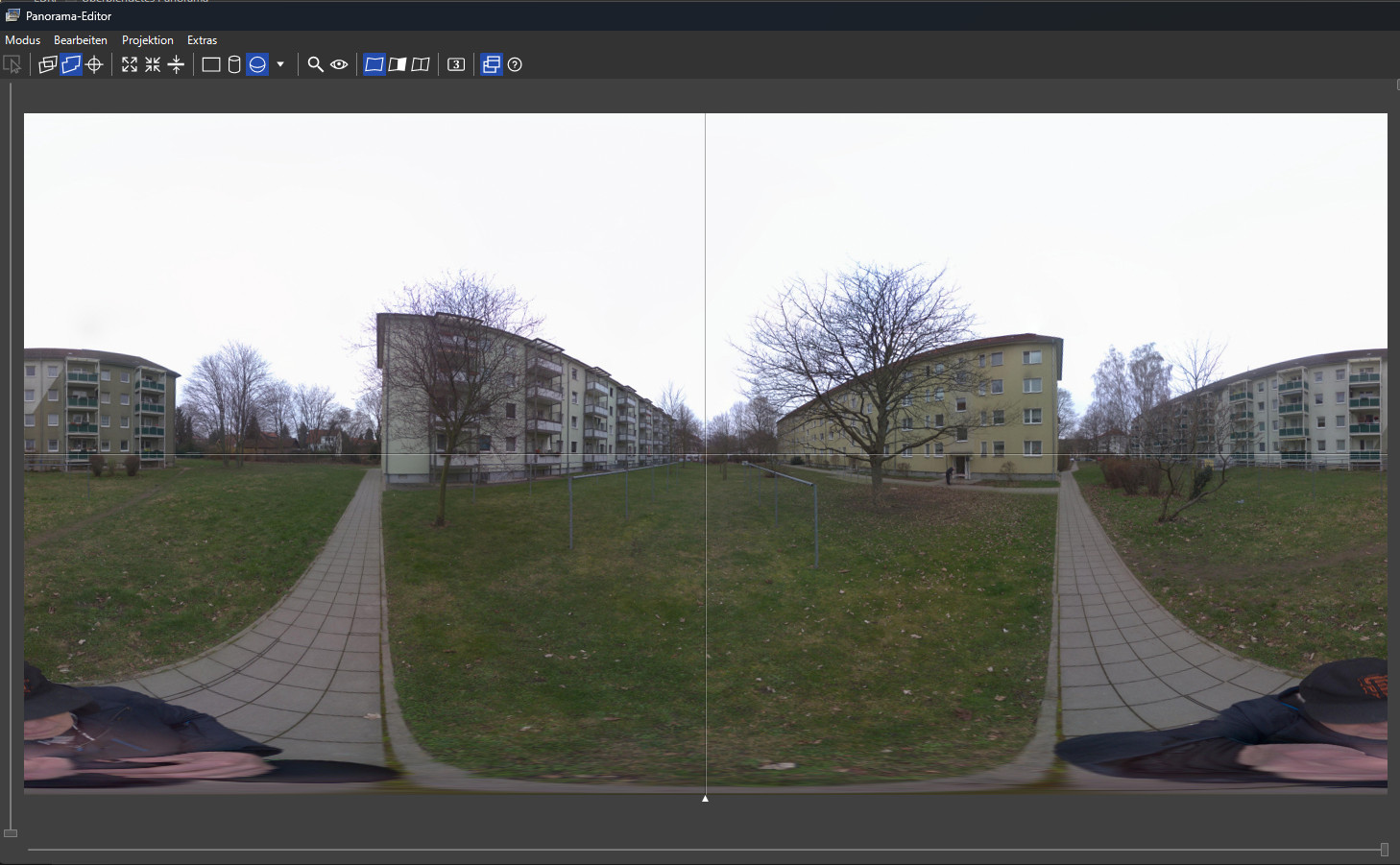This screenshot has width=1400, height=865.
Task: Toggle the eye preview icon
Action: point(339,64)
